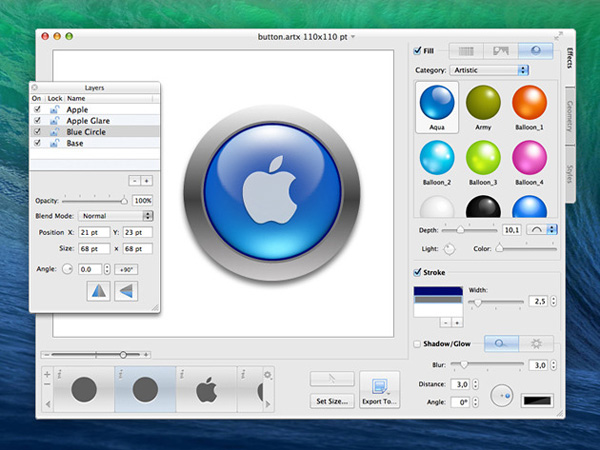Toggle lock on Base layer
The width and height of the screenshot is (600, 450).
click(54, 143)
